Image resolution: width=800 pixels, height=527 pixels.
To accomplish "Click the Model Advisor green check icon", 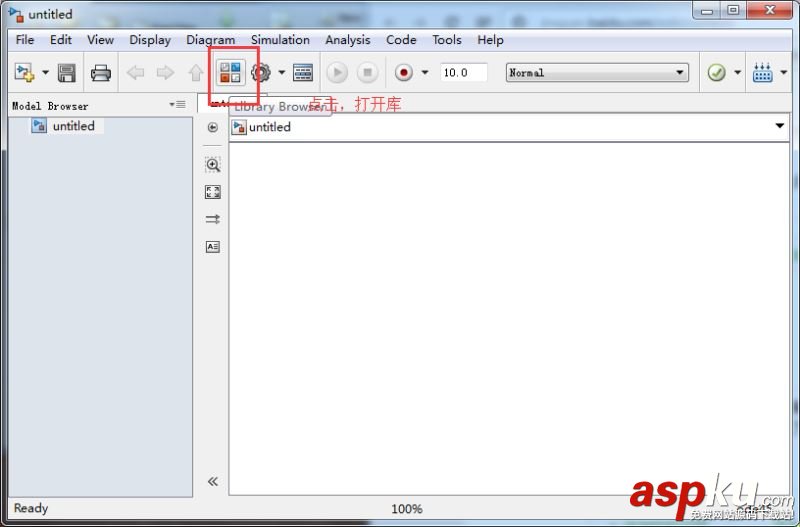I will (716, 72).
